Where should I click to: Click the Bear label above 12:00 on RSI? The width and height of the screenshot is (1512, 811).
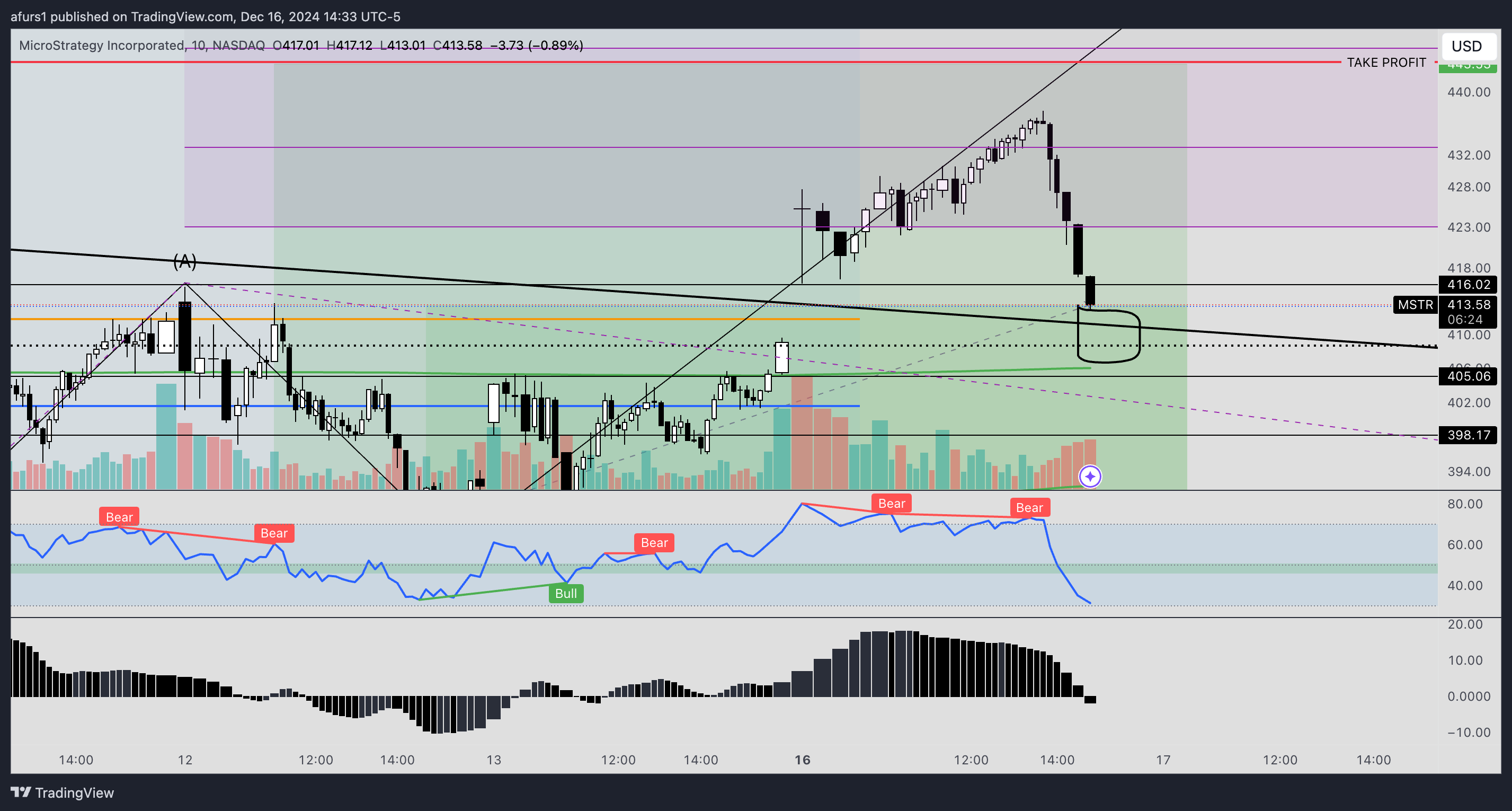point(654,543)
